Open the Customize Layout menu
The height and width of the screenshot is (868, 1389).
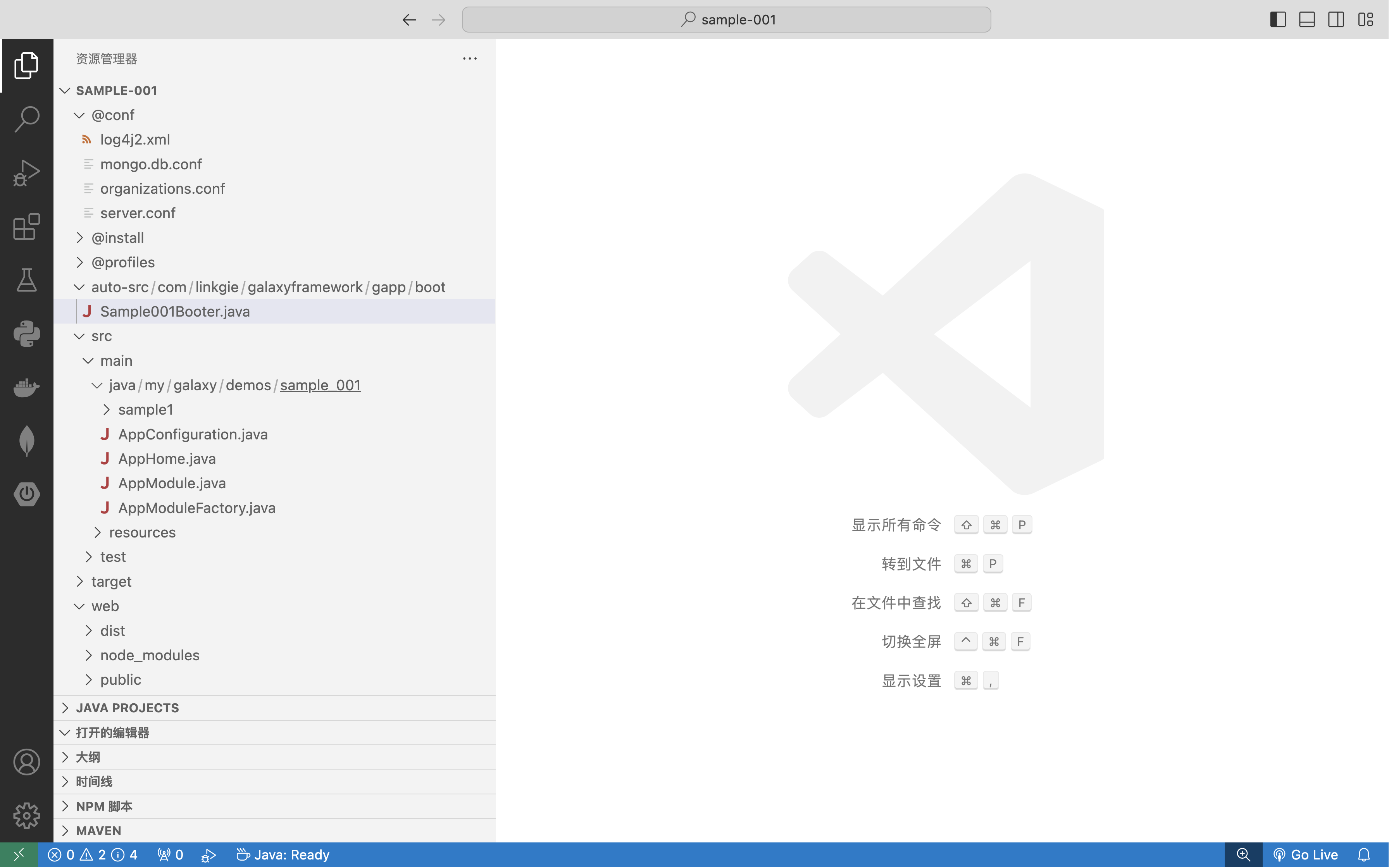click(x=1365, y=19)
